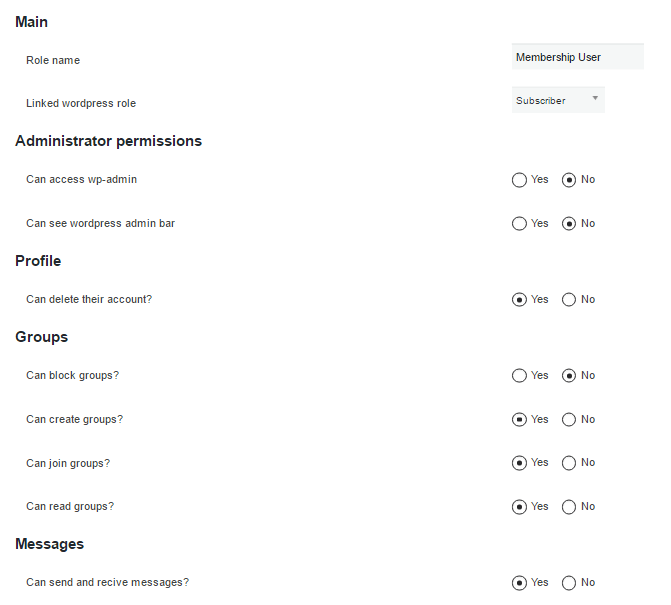The image size is (671, 605).
Task: Choose No for Can read groups
Action: [x=569, y=507]
